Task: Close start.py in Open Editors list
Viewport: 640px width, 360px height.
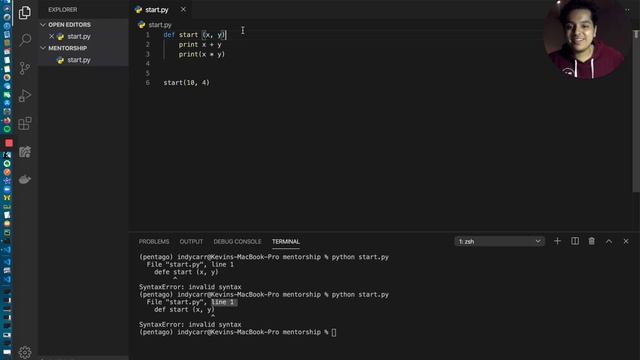Action: (51, 36)
